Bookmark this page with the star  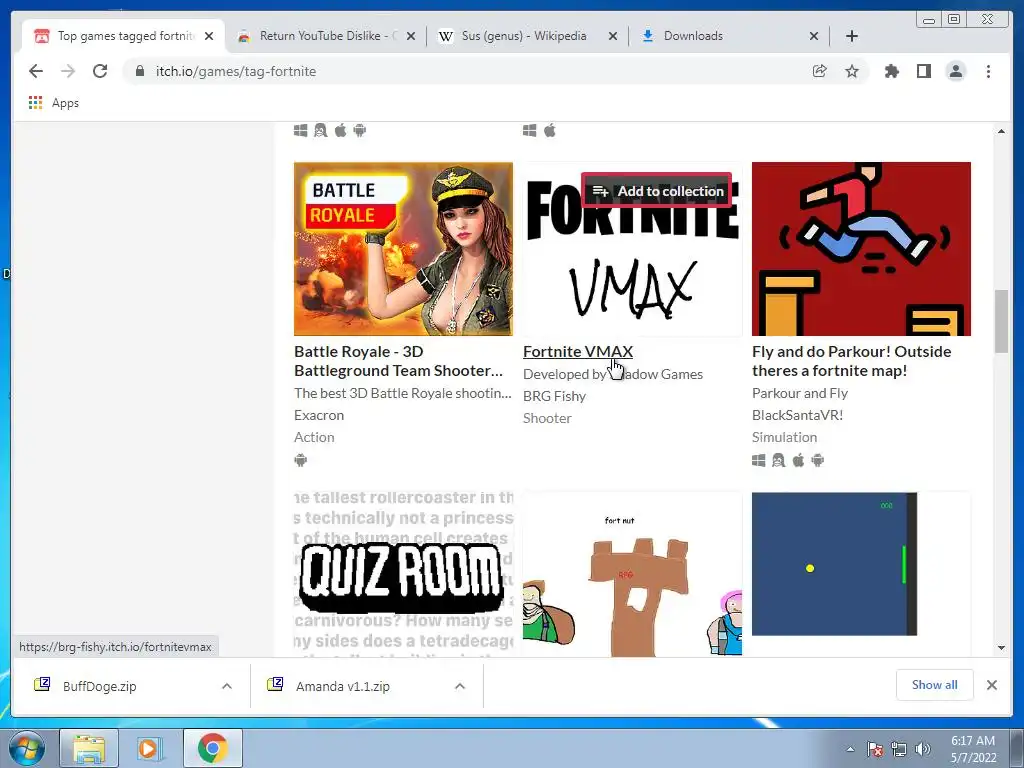coord(852,71)
